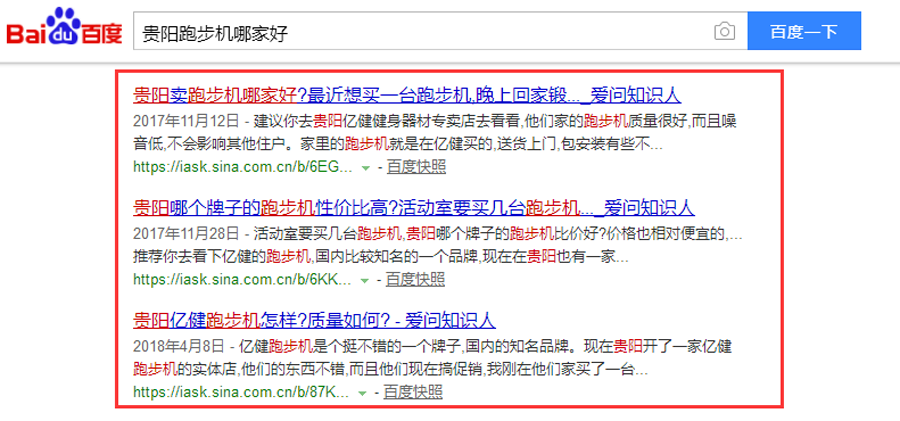Screen dimensions: 900x421
Task: Click the date text 2017年11月12日
Action: point(185,122)
